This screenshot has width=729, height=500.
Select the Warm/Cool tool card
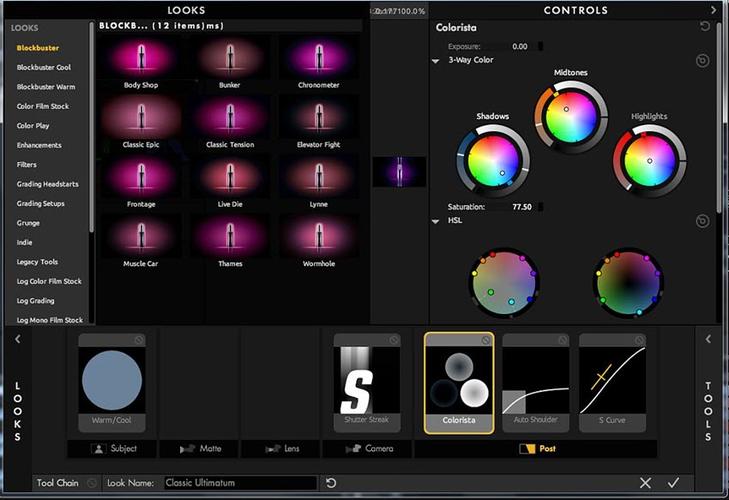pos(112,383)
